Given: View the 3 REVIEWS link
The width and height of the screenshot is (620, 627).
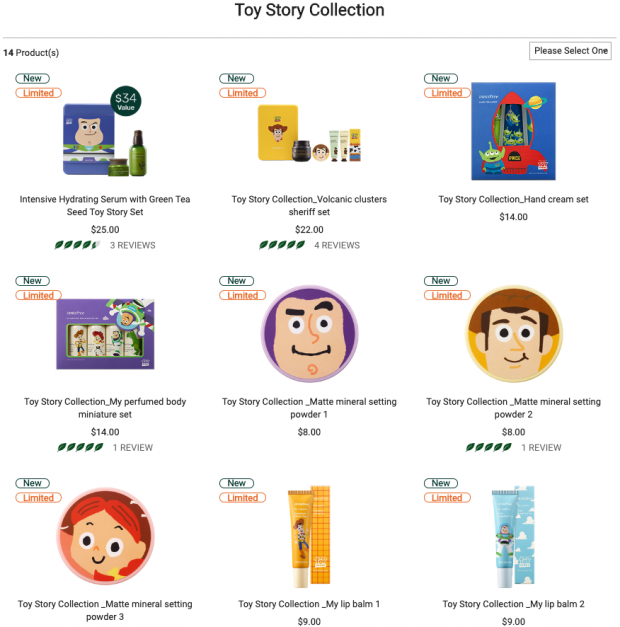Looking at the screenshot, I should coord(132,245).
